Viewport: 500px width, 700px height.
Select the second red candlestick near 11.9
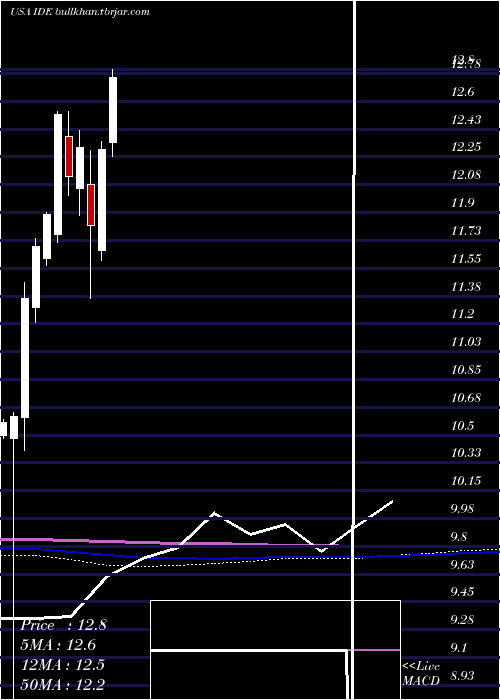click(x=91, y=205)
